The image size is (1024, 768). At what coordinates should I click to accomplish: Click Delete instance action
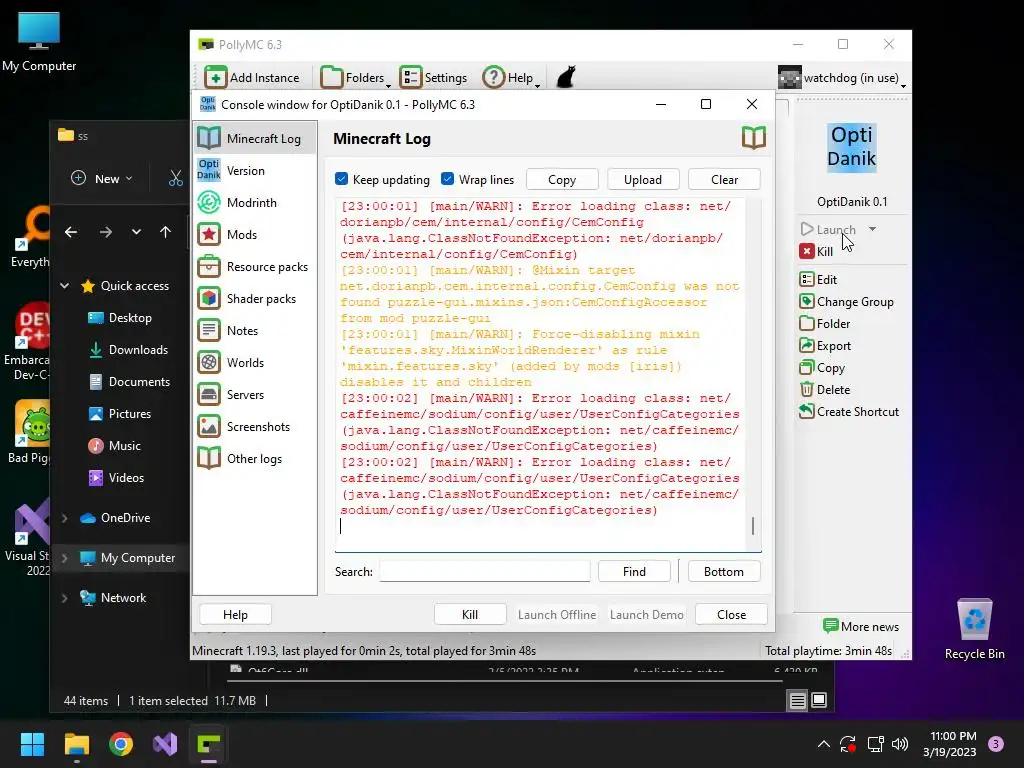[825, 390]
